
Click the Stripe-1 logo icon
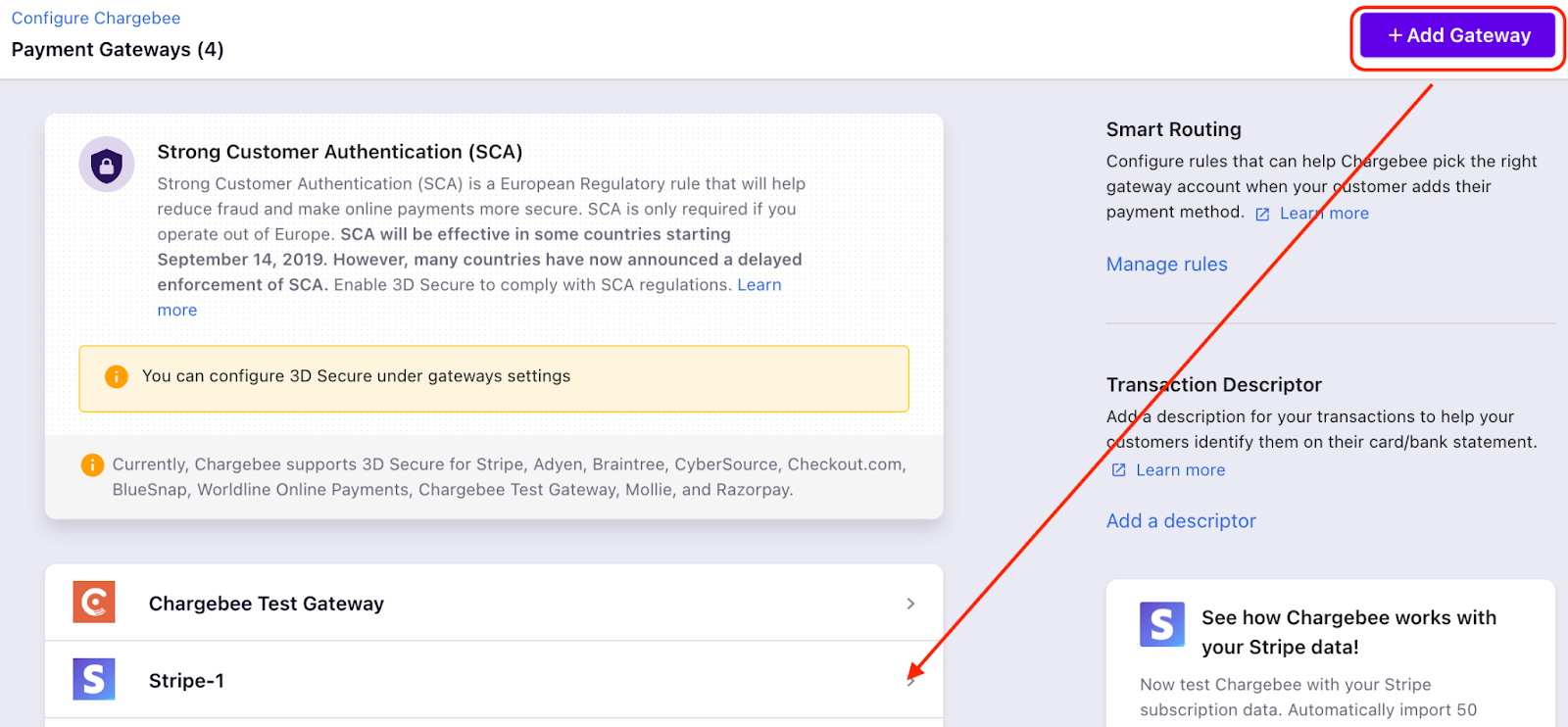[94, 679]
